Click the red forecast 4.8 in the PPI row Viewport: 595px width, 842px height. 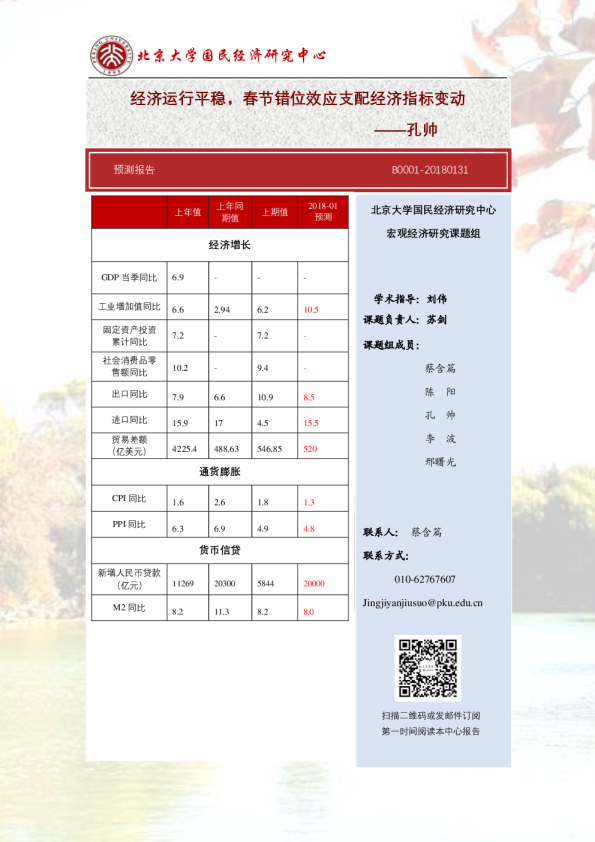pos(309,529)
